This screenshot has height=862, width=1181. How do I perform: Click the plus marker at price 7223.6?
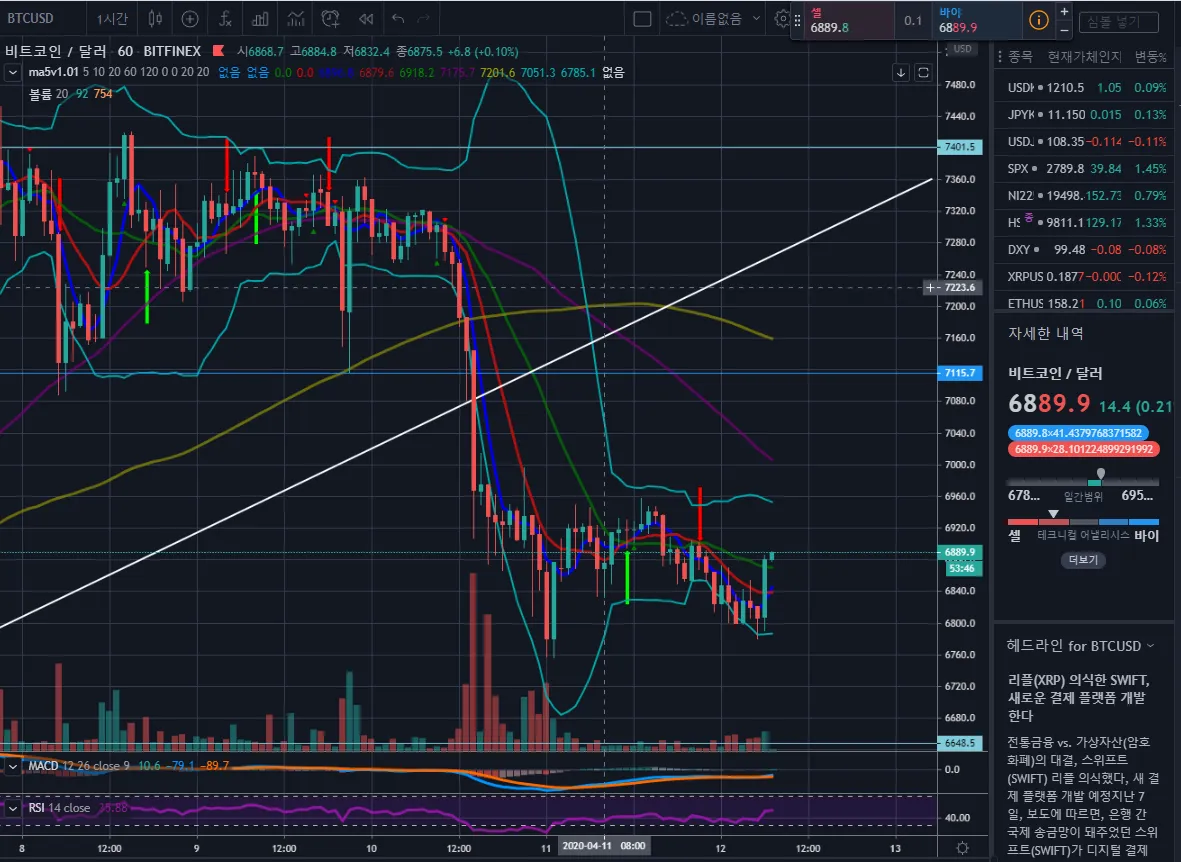click(931, 287)
